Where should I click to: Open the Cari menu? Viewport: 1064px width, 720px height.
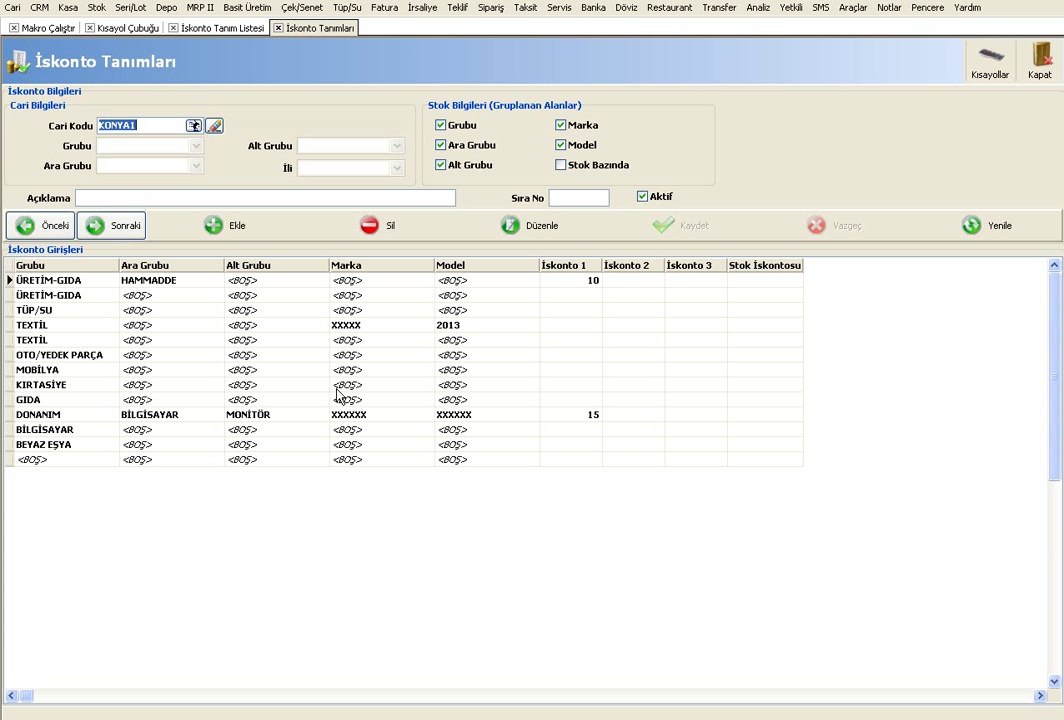click(x=12, y=7)
